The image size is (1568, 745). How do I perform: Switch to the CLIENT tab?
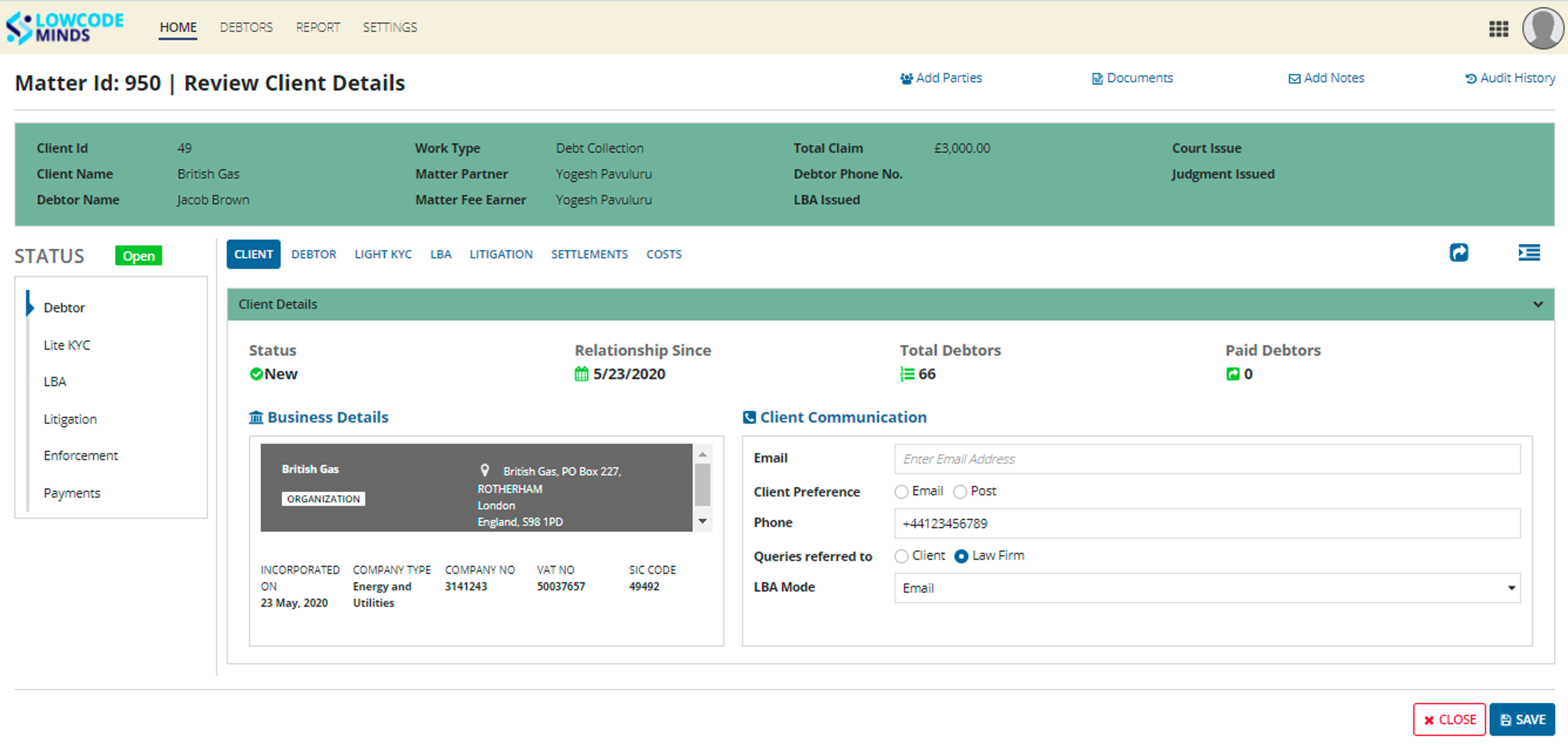tap(253, 254)
